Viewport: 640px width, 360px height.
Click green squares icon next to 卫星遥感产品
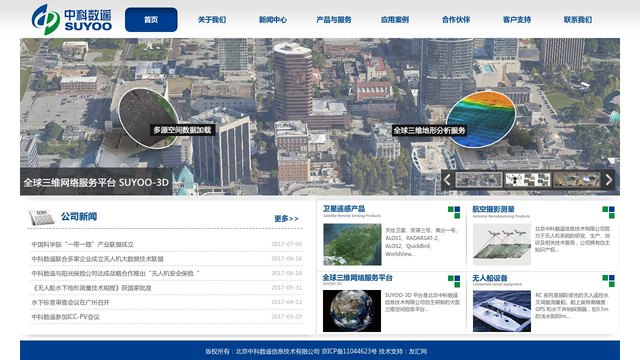click(x=454, y=212)
